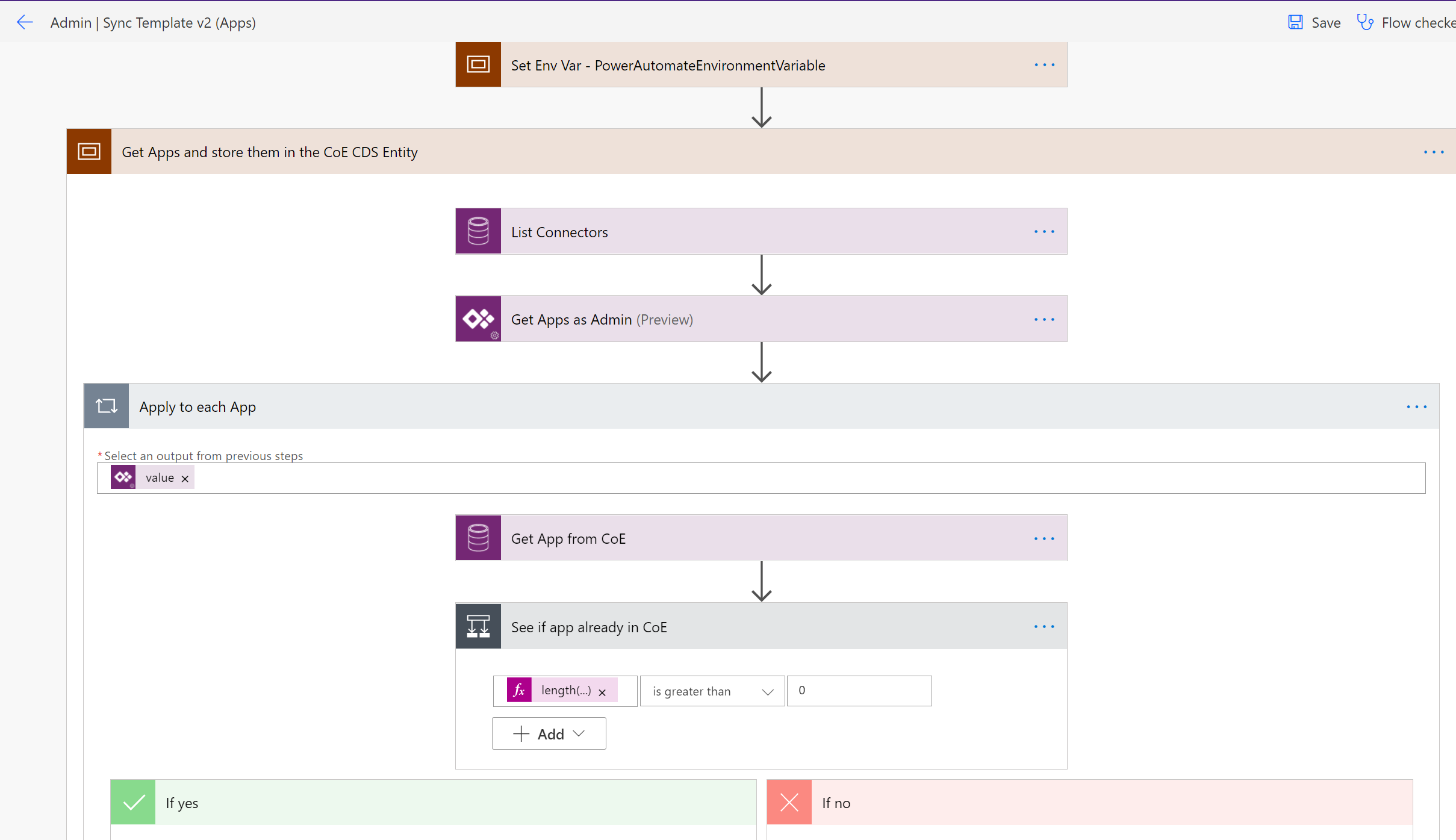Click the comparison value field containing 0
Viewport: 1456px width, 840px height.
click(x=859, y=690)
